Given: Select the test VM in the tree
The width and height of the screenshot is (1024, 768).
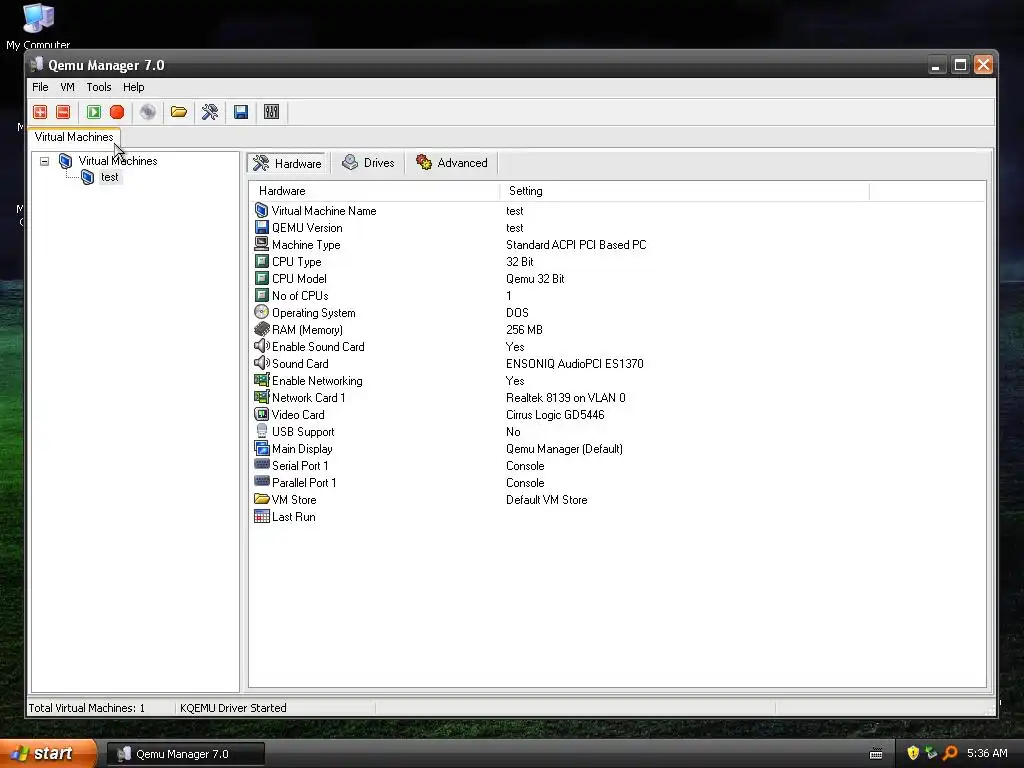Looking at the screenshot, I should click(110, 178).
